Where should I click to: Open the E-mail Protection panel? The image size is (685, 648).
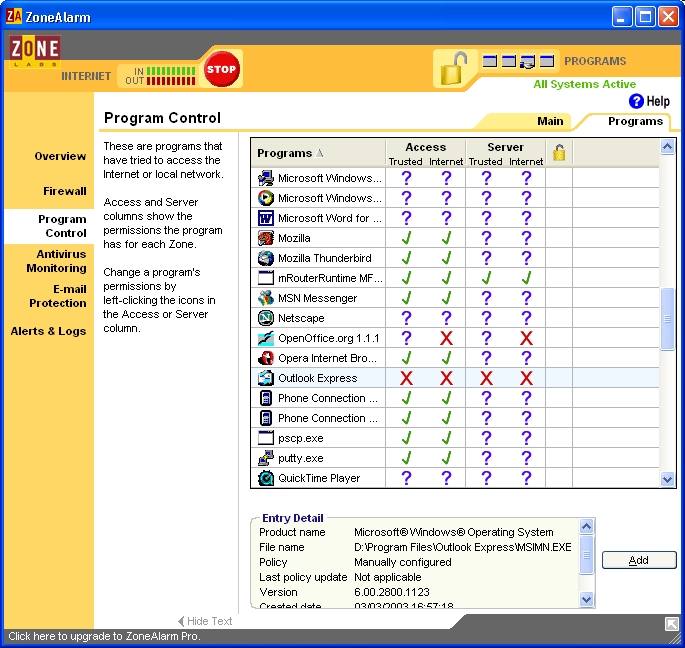tap(58, 296)
